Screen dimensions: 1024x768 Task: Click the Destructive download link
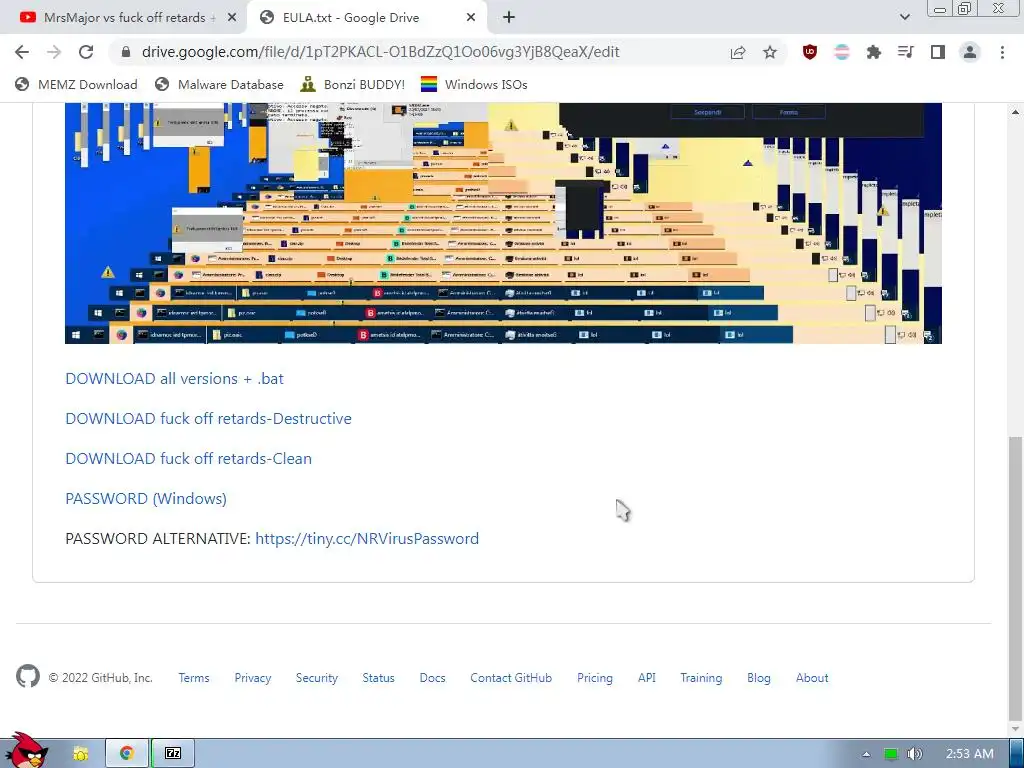tap(208, 419)
